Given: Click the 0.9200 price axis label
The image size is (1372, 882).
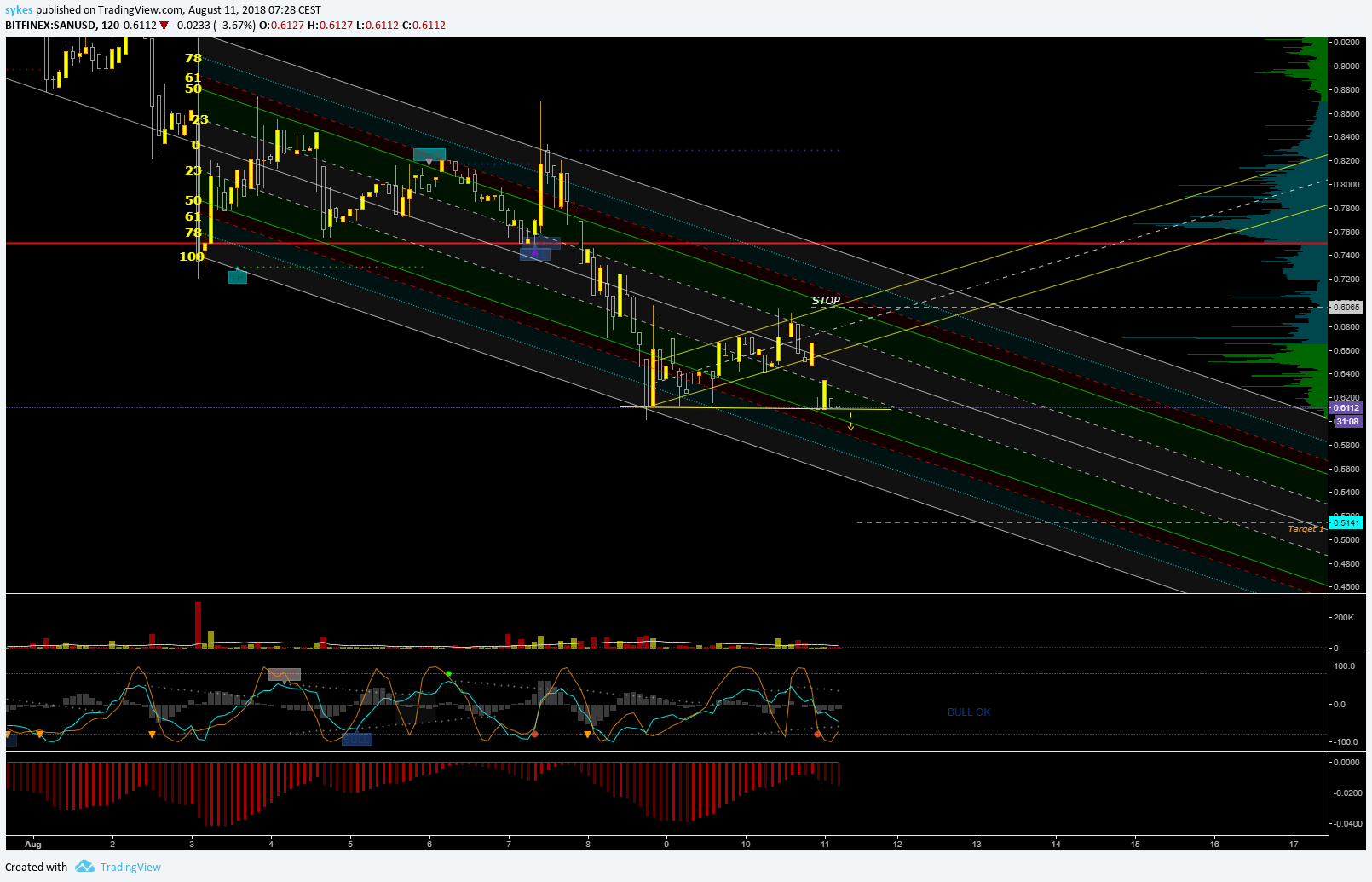Looking at the screenshot, I should (1346, 42).
